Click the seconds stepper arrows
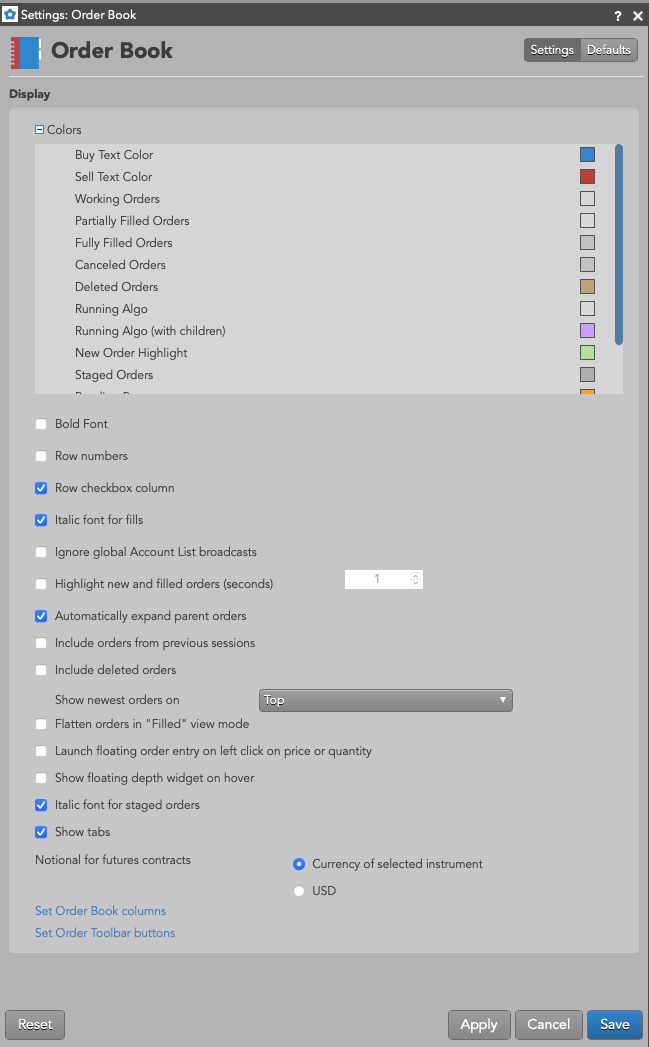 click(x=415, y=579)
